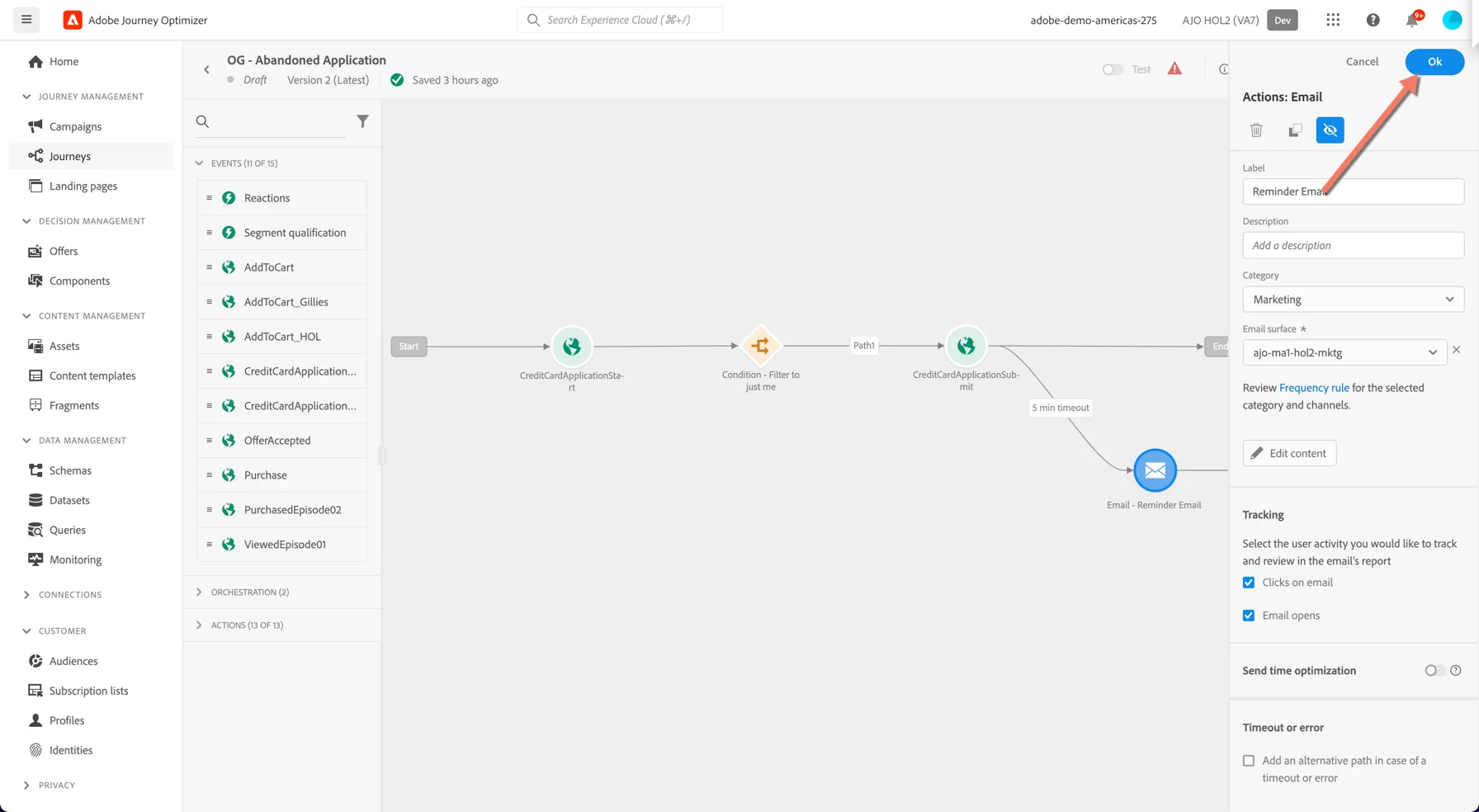
Task: Click the red warning alert icon
Action: [1174, 68]
